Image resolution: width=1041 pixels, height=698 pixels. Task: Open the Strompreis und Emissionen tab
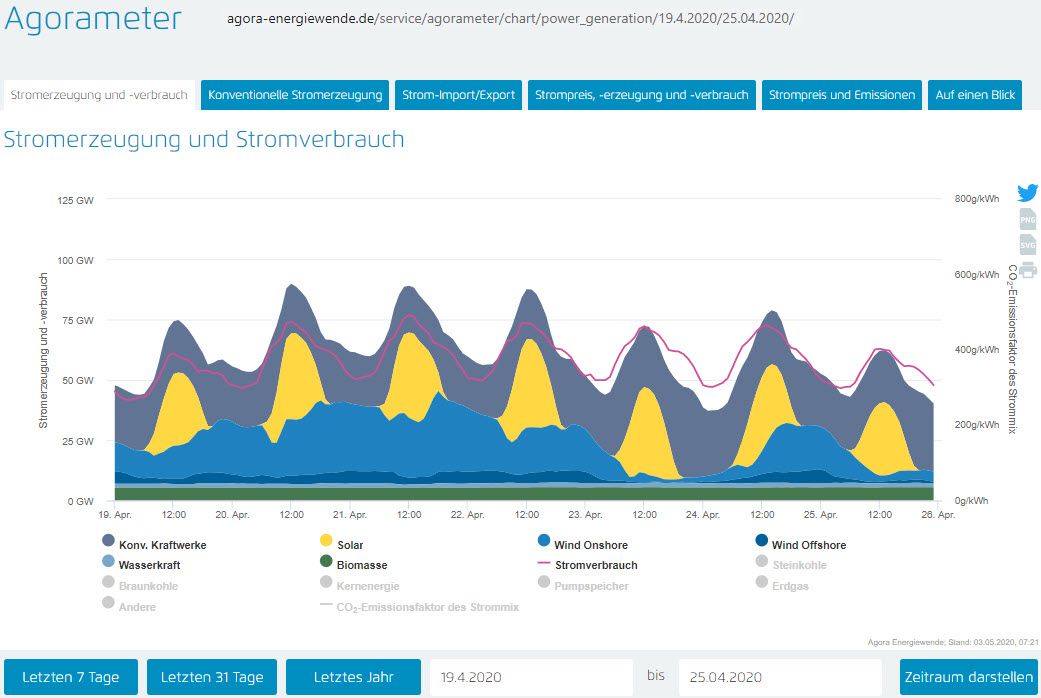pyautogui.click(x=841, y=95)
